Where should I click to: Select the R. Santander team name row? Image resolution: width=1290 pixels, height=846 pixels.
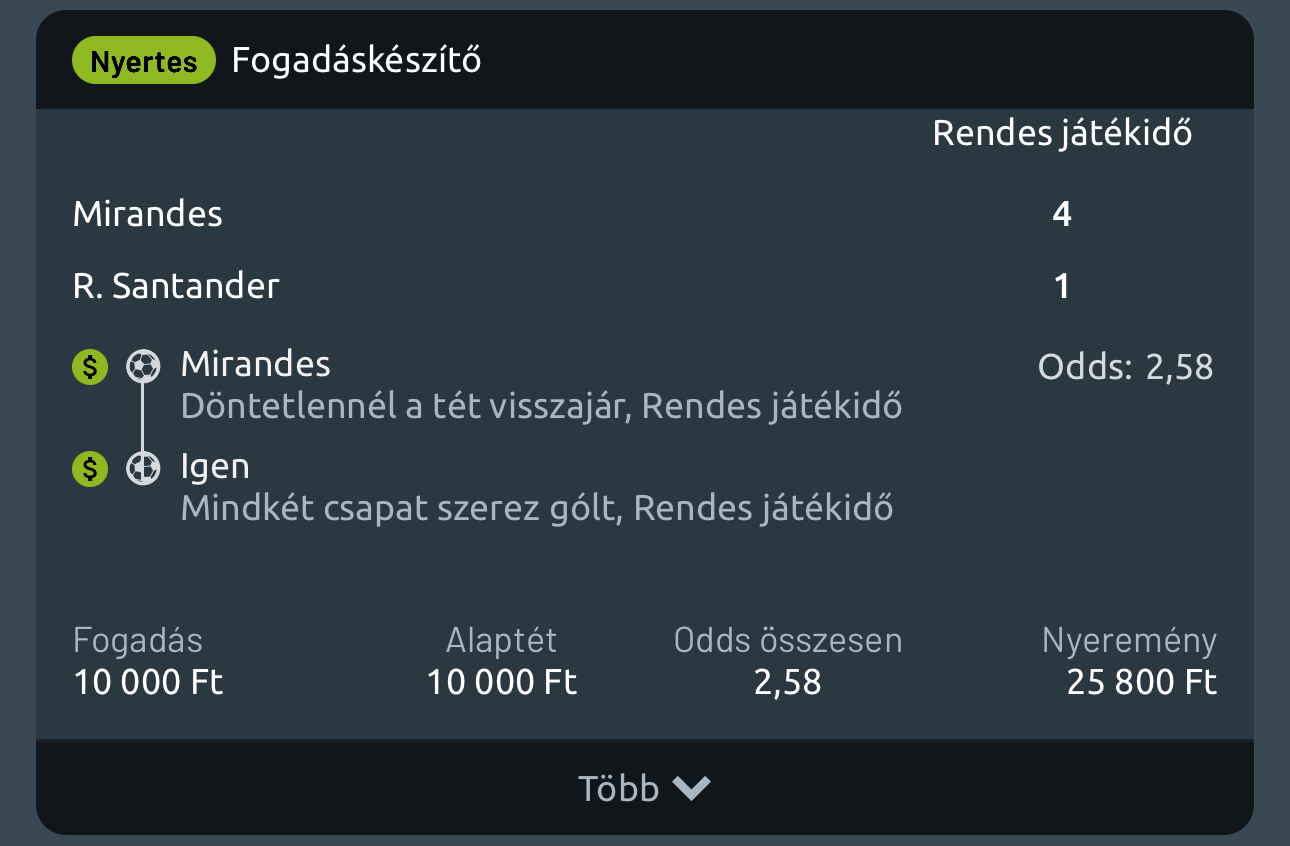point(176,287)
